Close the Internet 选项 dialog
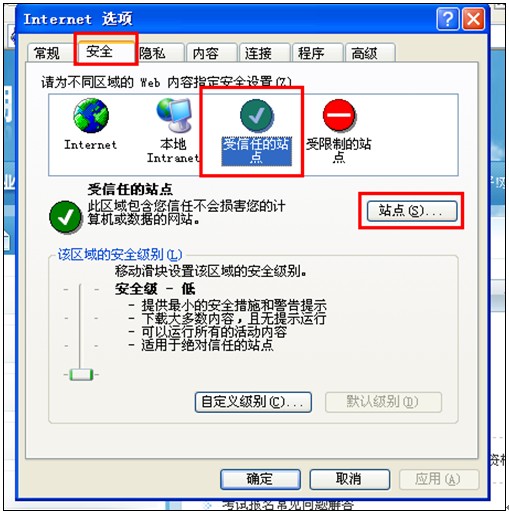The width and height of the screenshot is (509, 514). [x=473, y=19]
